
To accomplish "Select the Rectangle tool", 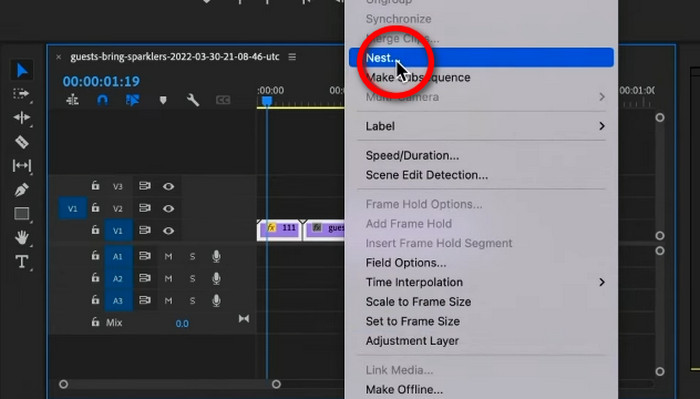I will coord(21,214).
